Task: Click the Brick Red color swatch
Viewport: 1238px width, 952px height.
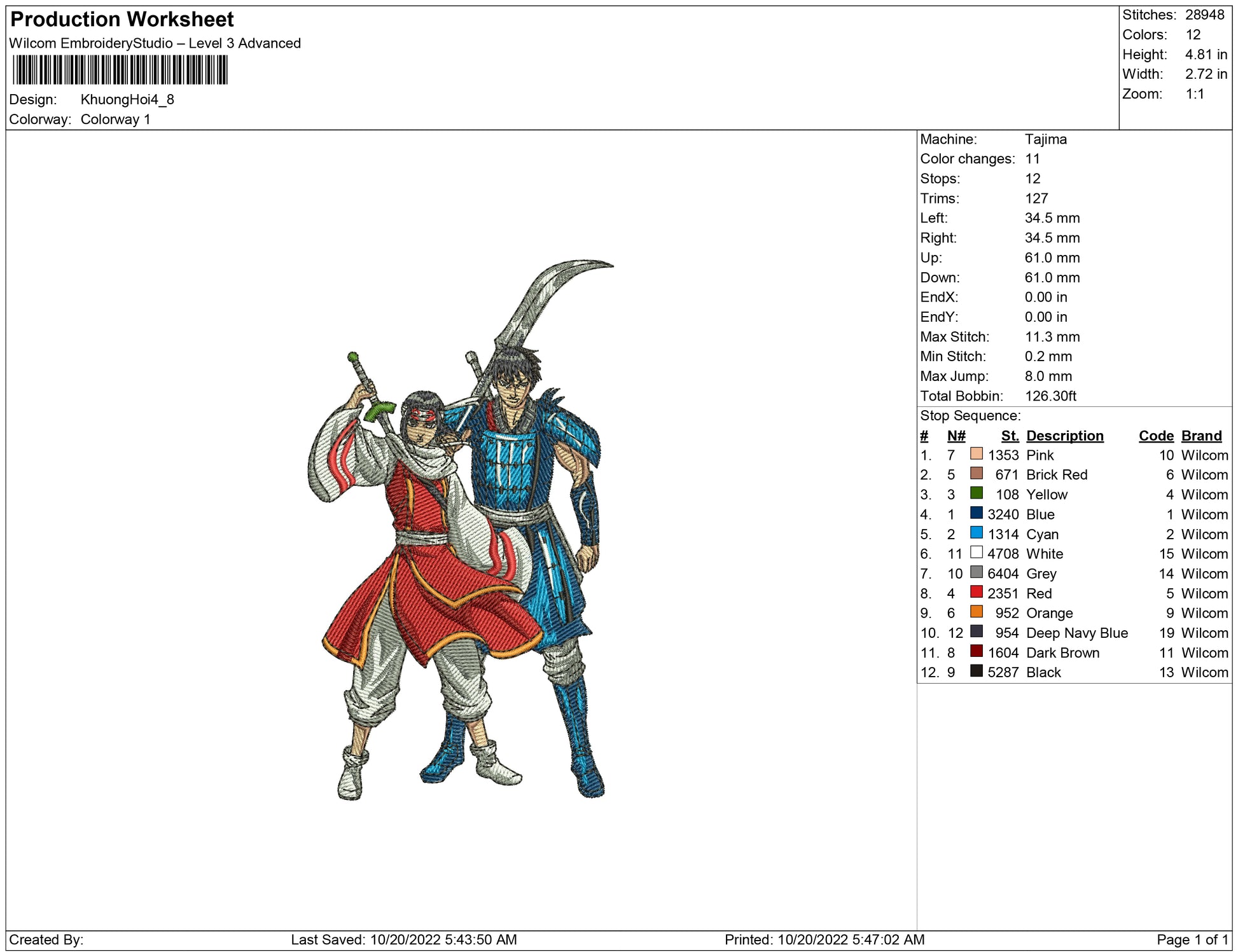Action: tap(976, 474)
